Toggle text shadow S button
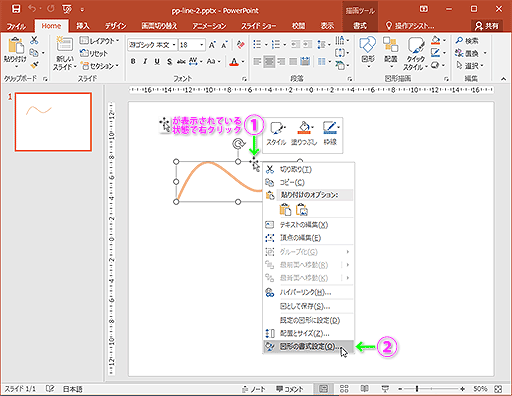The width and height of the screenshot is (512, 396). click(169, 61)
